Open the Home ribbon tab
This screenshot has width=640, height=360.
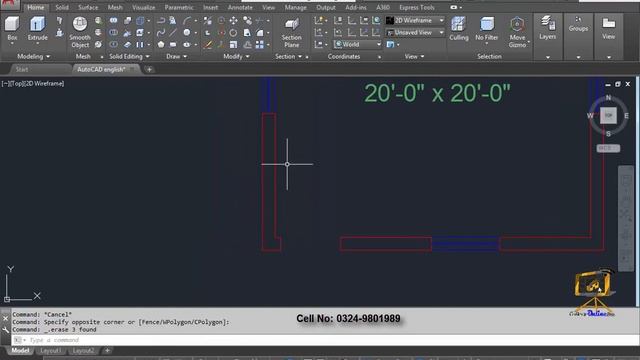pos(36,7)
